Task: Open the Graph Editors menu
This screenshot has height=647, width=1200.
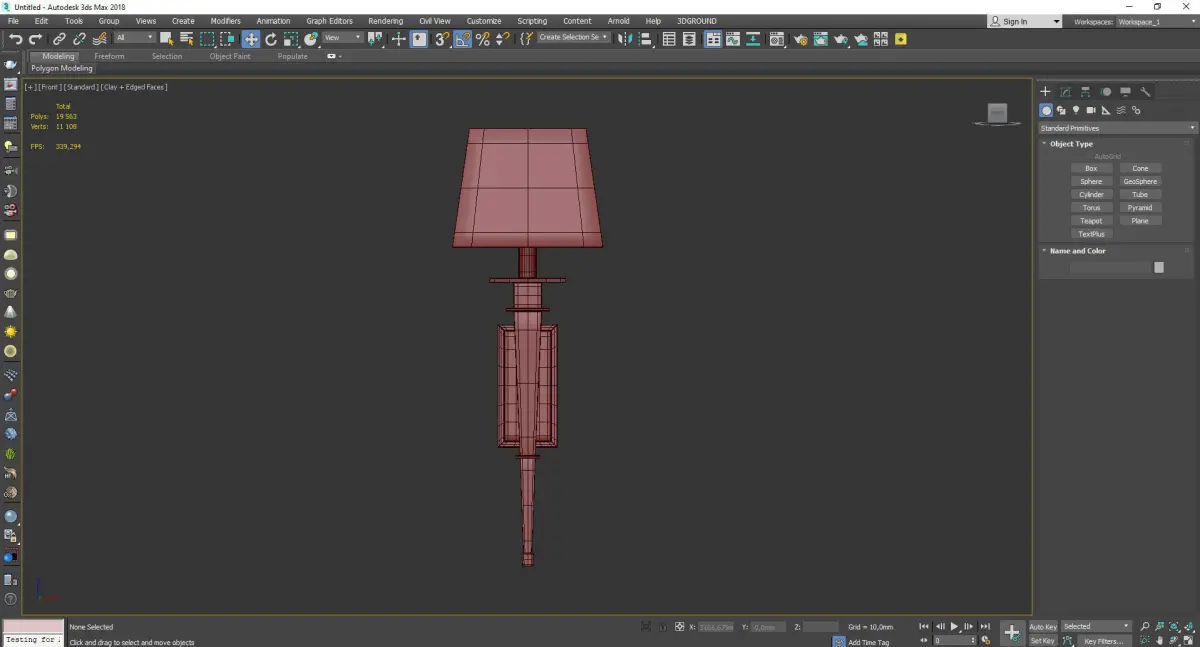Action: click(329, 21)
